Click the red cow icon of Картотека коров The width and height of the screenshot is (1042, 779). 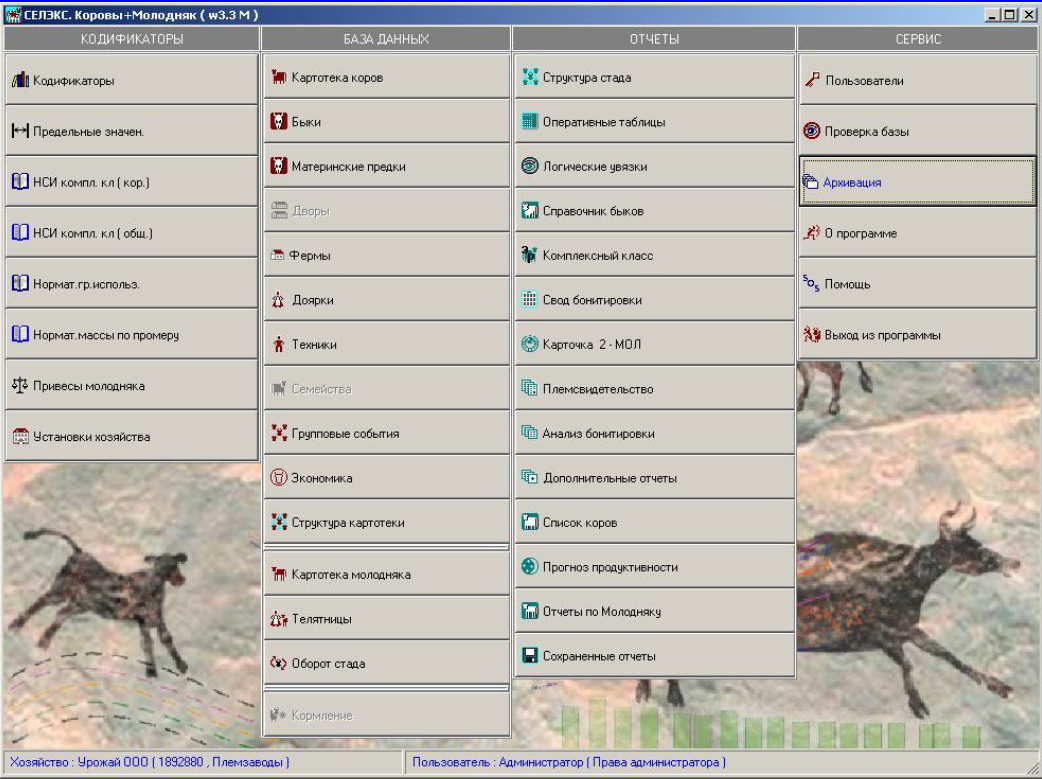(x=278, y=77)
